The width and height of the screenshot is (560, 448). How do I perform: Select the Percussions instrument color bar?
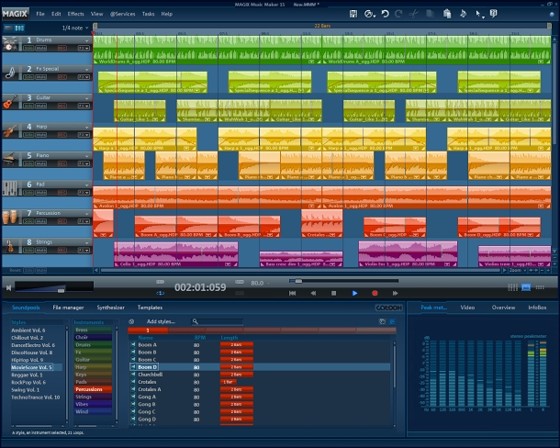[93, 389]
